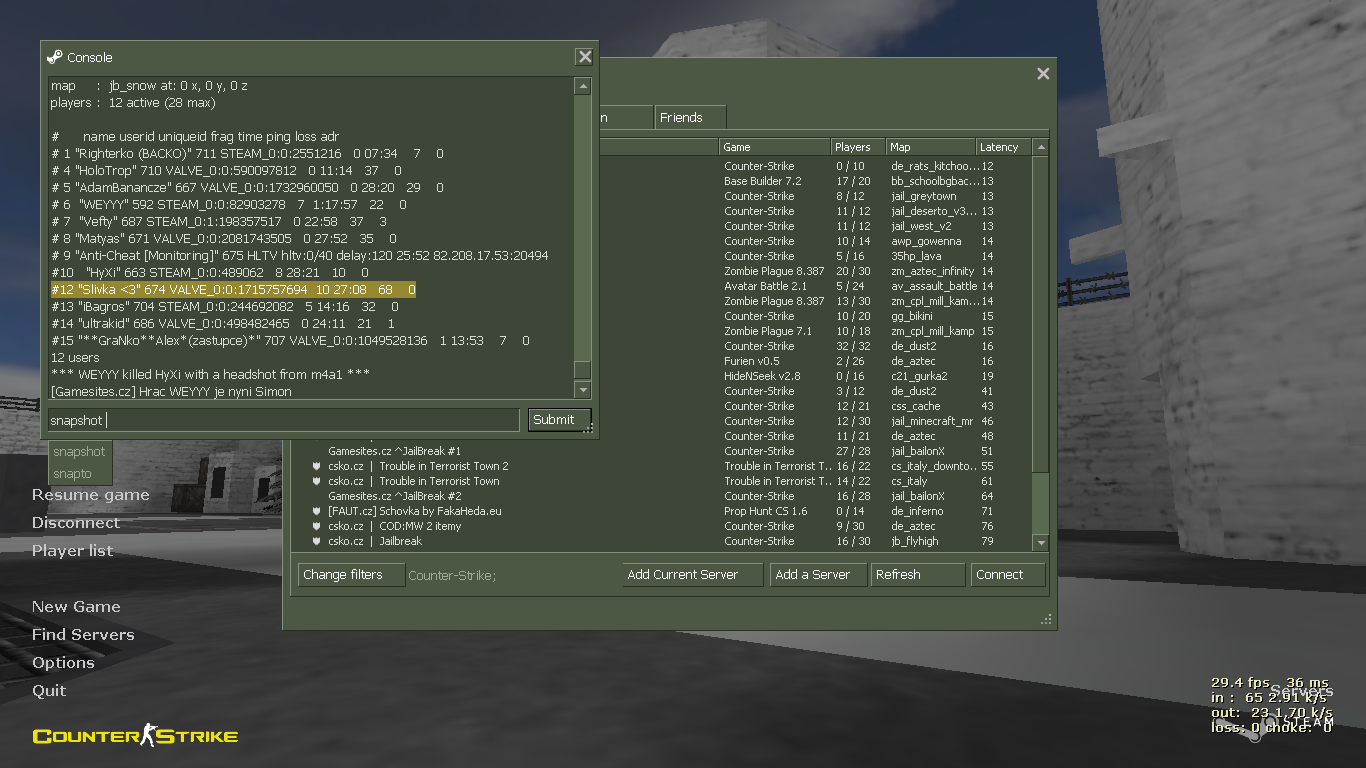Click the console scrollbar down arrow
1366x768 pixels.
pyautogui.click(x=582, y=389)
